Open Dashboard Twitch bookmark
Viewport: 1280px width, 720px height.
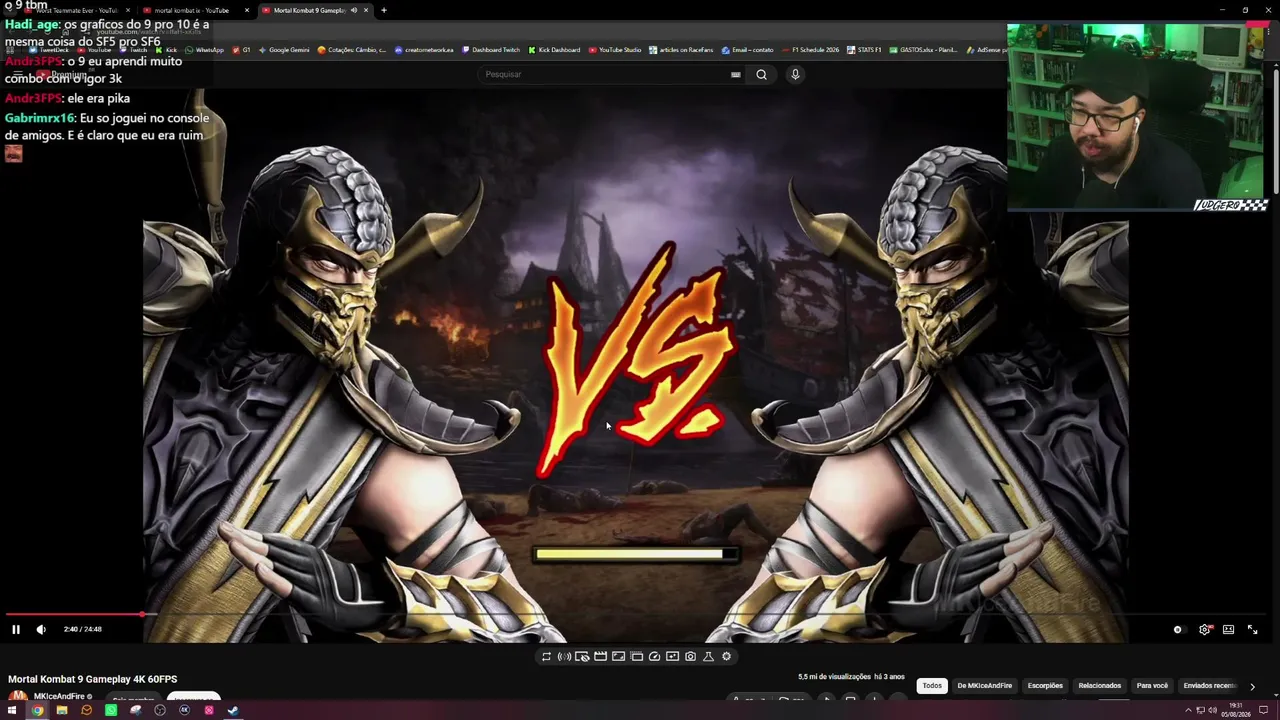tap(491, 50)
